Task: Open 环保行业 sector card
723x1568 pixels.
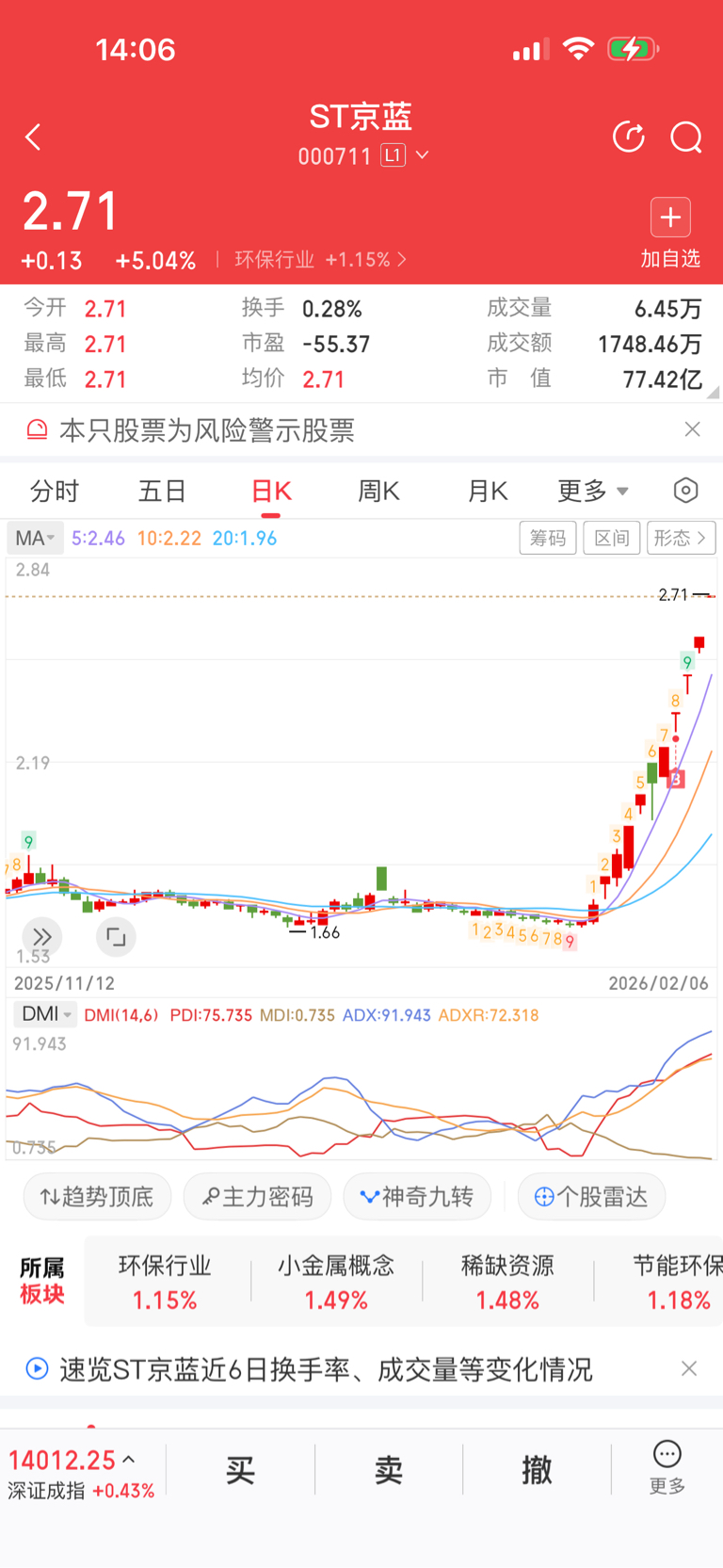Action: (165, 1283)
